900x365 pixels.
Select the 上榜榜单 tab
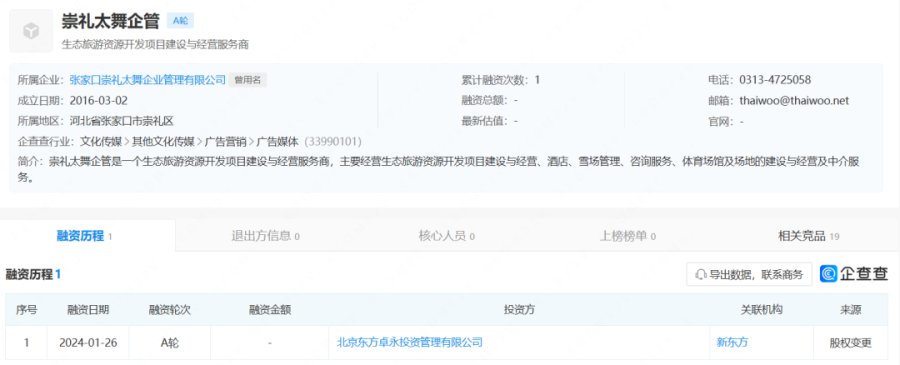[627, 236]
